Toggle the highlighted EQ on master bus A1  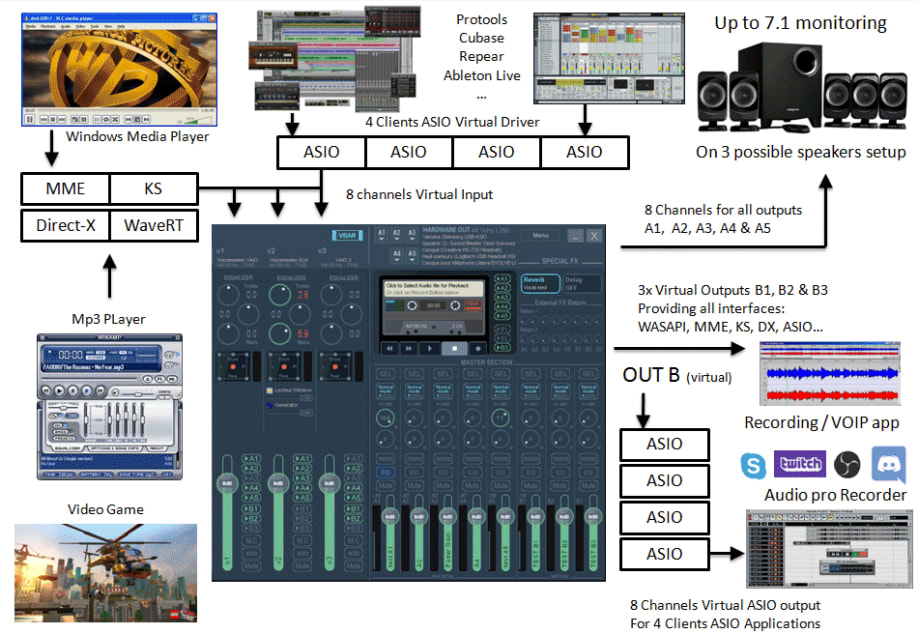pyautogui.click(x=385, y=472)
